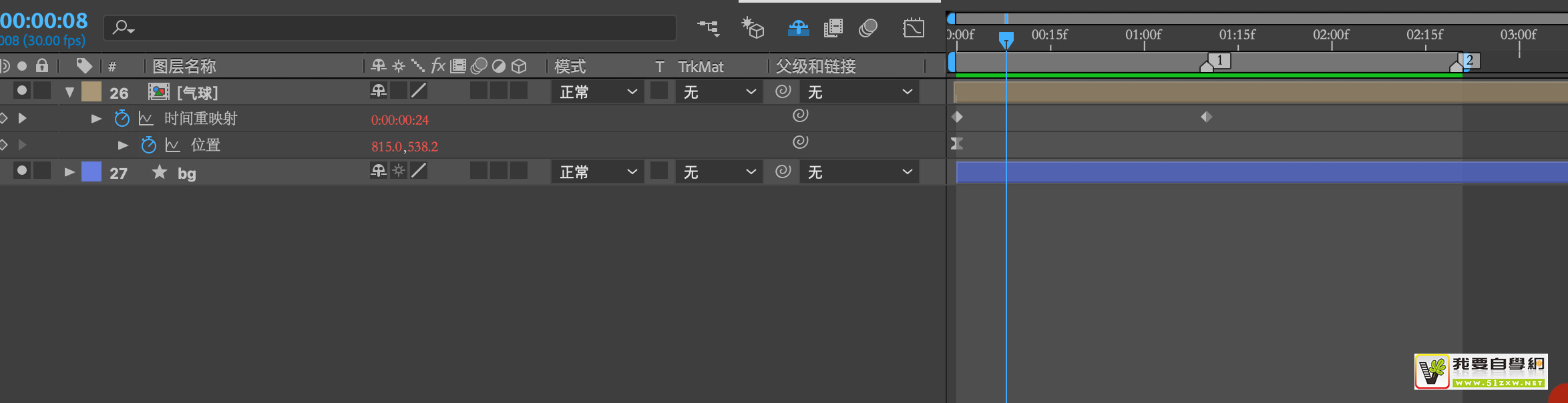Click timeline marker 1 on the ruler

1219,61
